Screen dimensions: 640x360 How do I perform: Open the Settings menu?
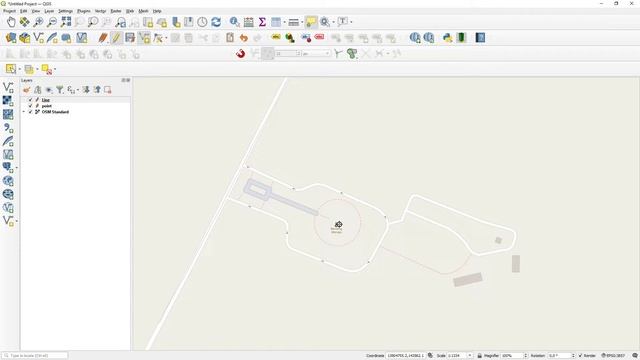coord(65,11)
